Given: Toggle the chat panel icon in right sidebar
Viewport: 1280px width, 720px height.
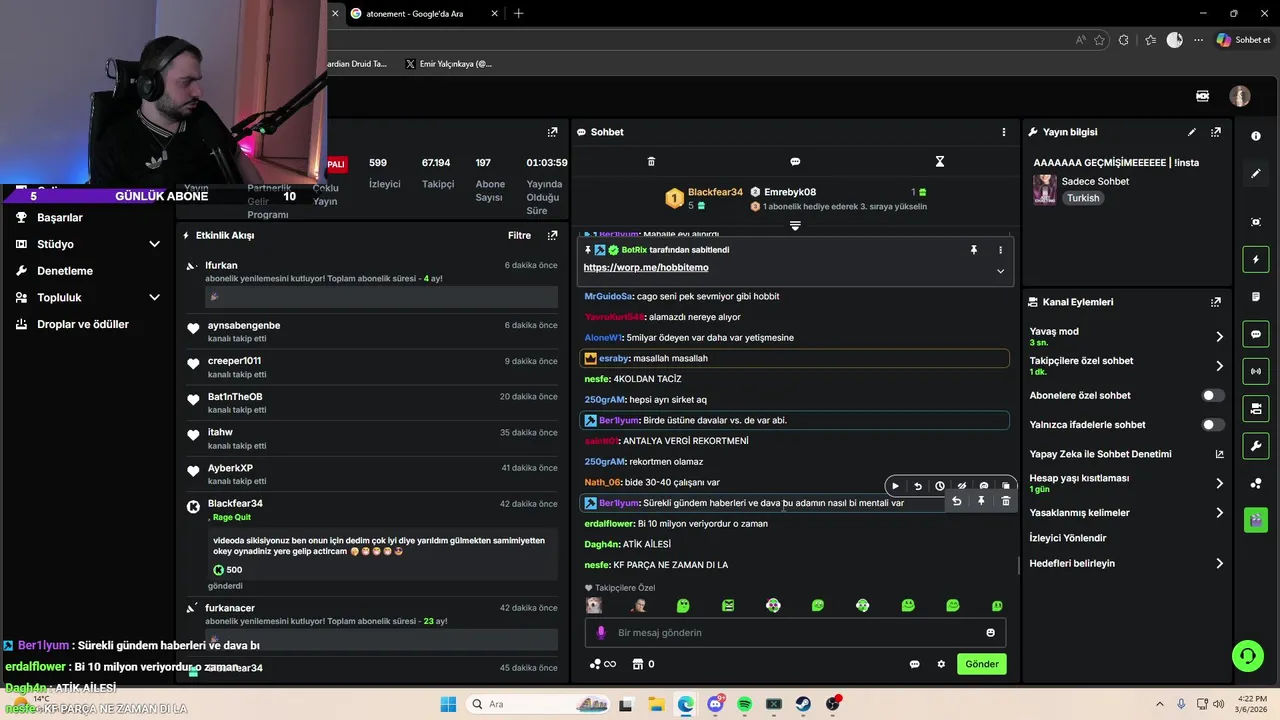Looking at the screenshot, I should point(1256,334).
